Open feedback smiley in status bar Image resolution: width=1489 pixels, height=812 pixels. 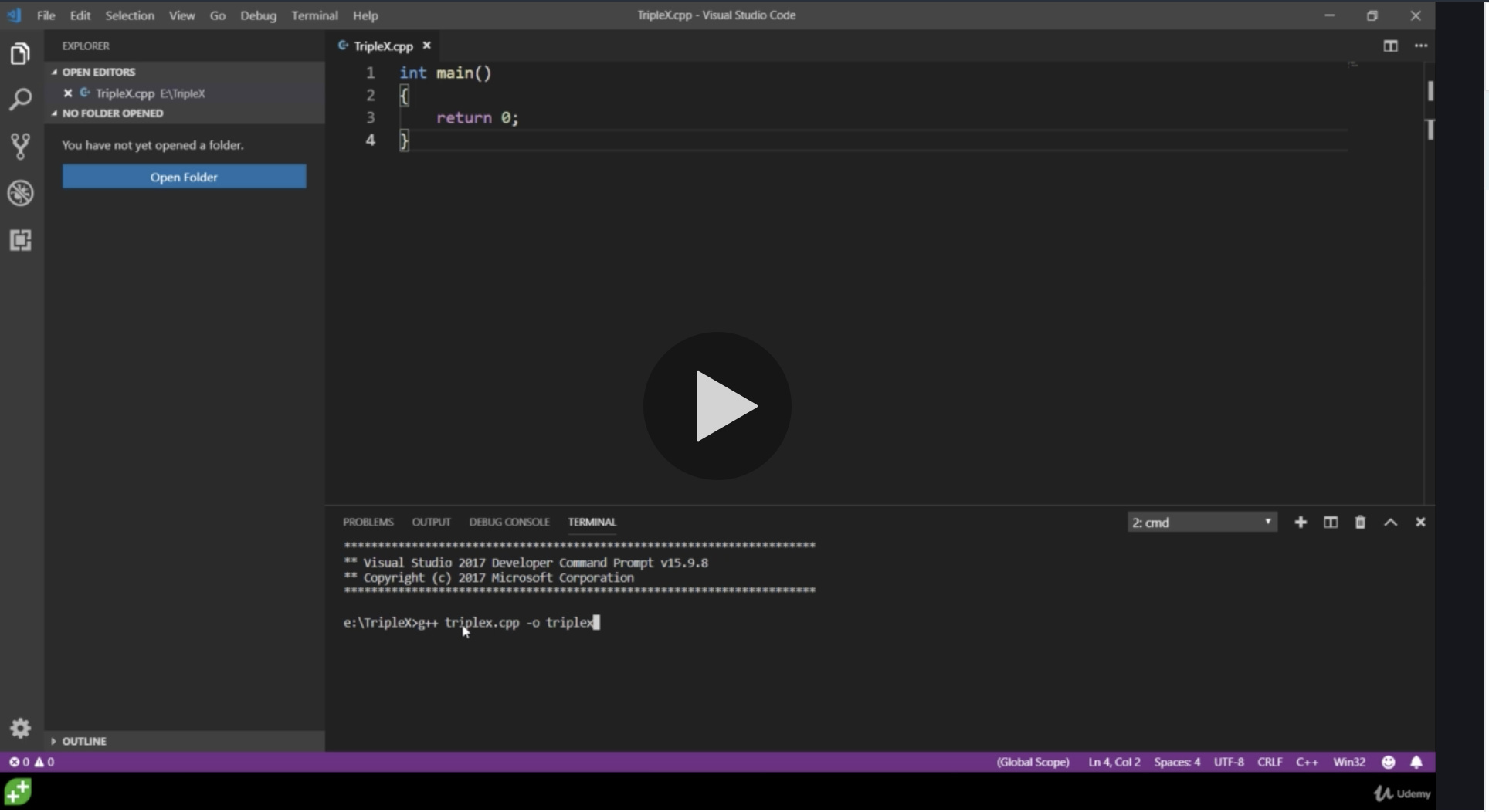pos(1389,763)
